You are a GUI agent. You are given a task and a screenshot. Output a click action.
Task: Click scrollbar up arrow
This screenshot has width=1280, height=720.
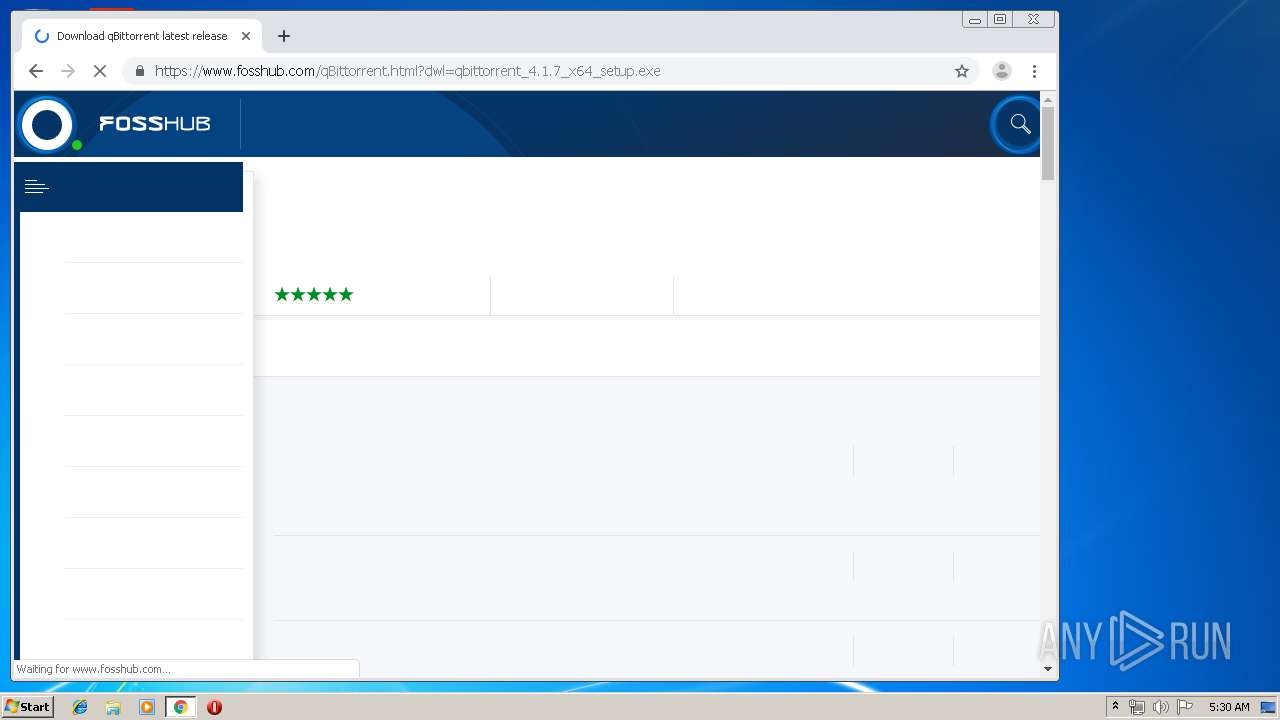pos(1048,100)
